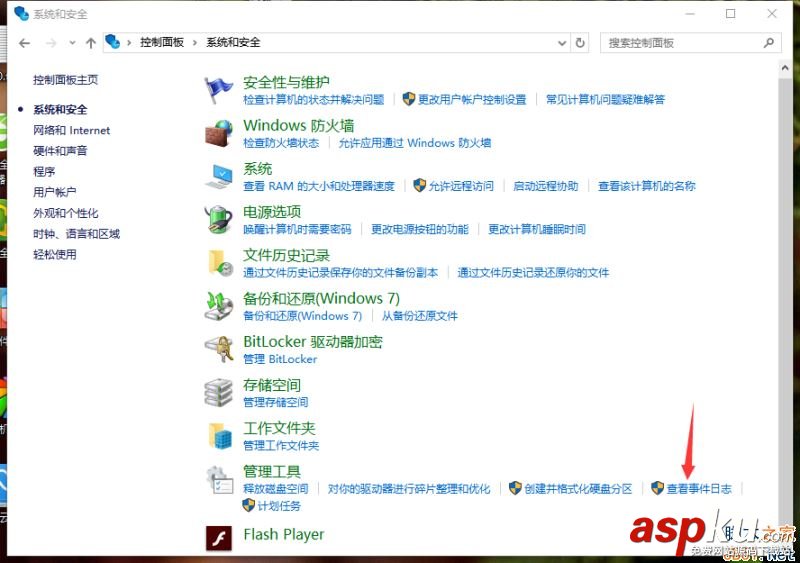Screen dimensions: 800x563
Task: Click 计划任务 link
Action: [x=279, y=506]
